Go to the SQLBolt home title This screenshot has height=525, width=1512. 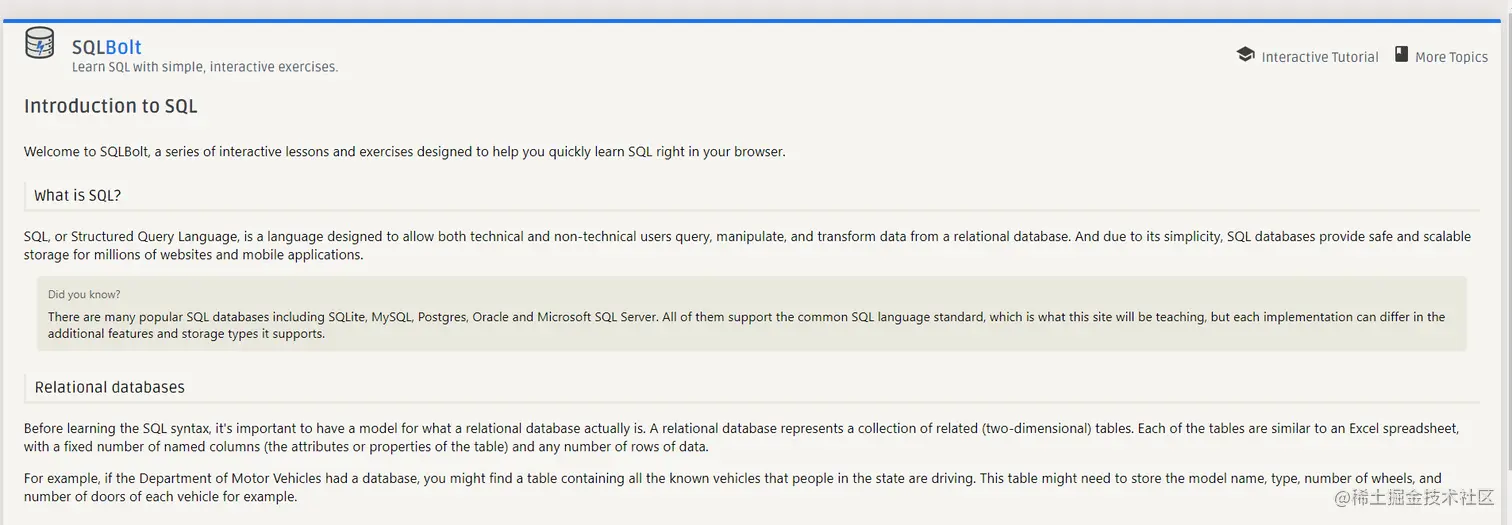click(107, 47)
